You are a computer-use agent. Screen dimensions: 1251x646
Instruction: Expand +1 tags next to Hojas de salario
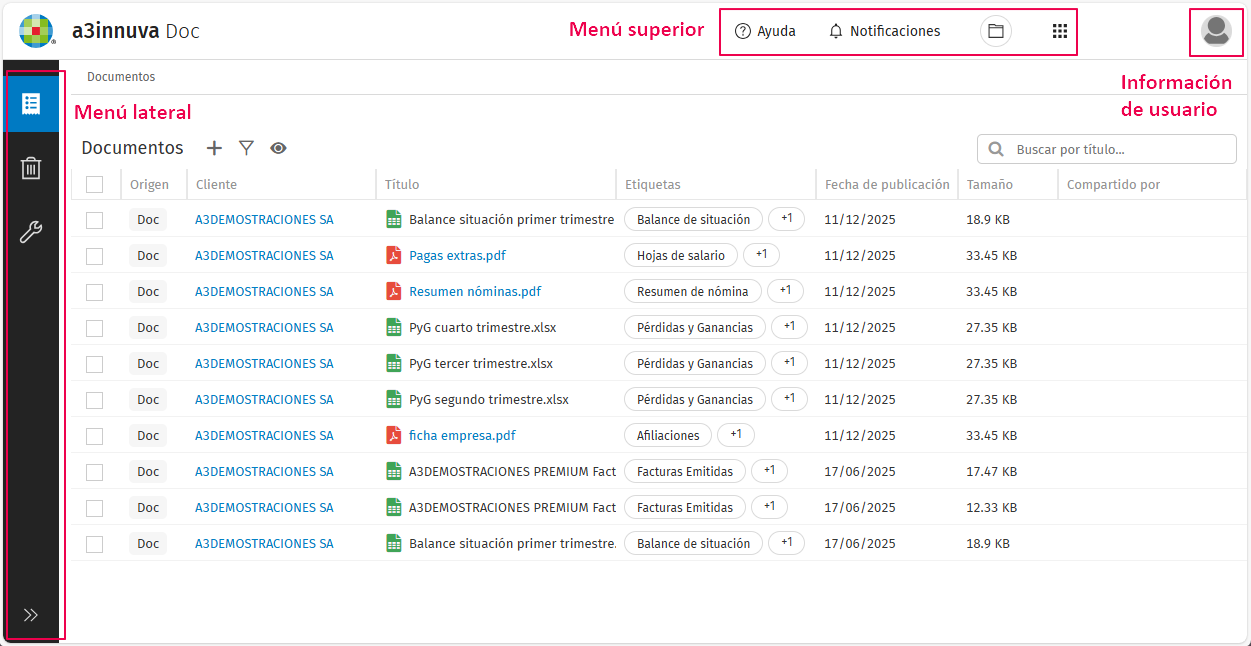pos(761,255)
